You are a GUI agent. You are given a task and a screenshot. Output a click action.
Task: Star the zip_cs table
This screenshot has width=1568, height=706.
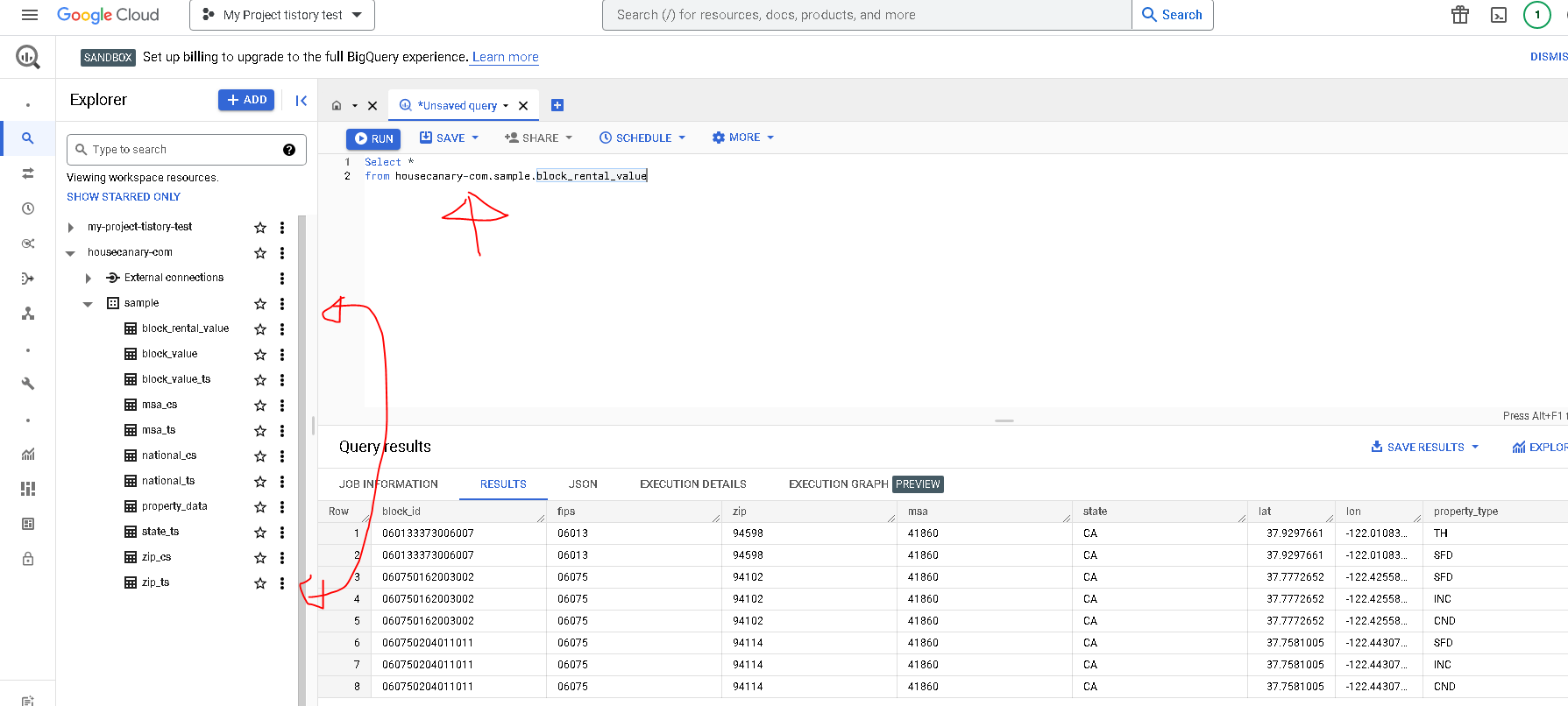coord(260,558)
